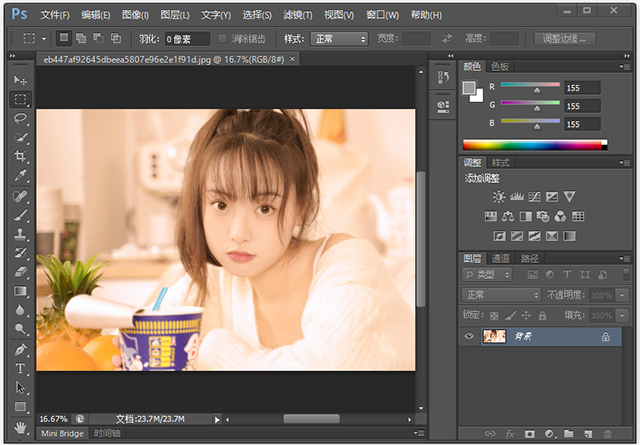Choose the Type (T) tool
This screenshot has height=445, width=640.
[x=20, y=369]
